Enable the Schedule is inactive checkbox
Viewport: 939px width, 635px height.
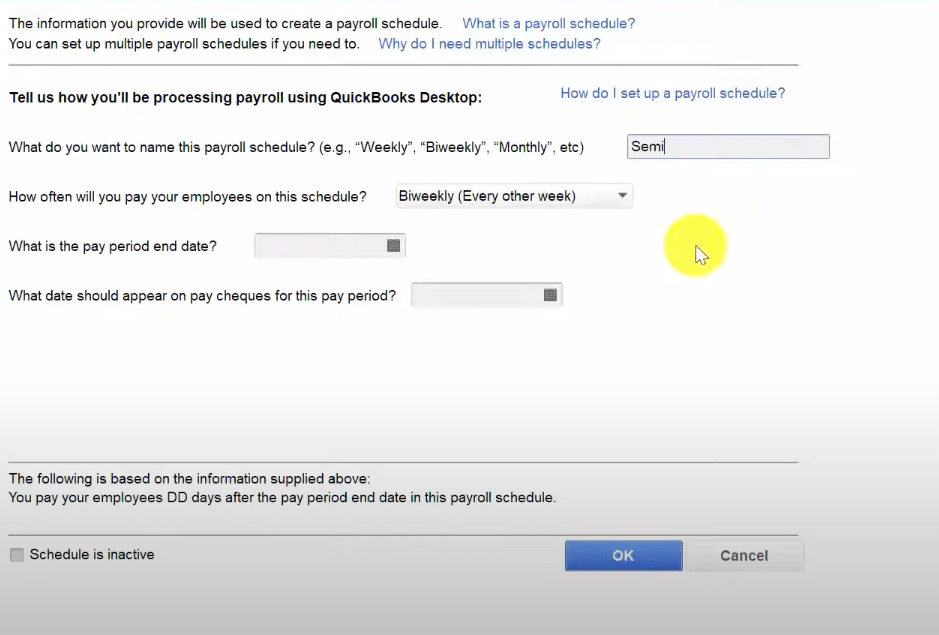[x=16, y=554]
